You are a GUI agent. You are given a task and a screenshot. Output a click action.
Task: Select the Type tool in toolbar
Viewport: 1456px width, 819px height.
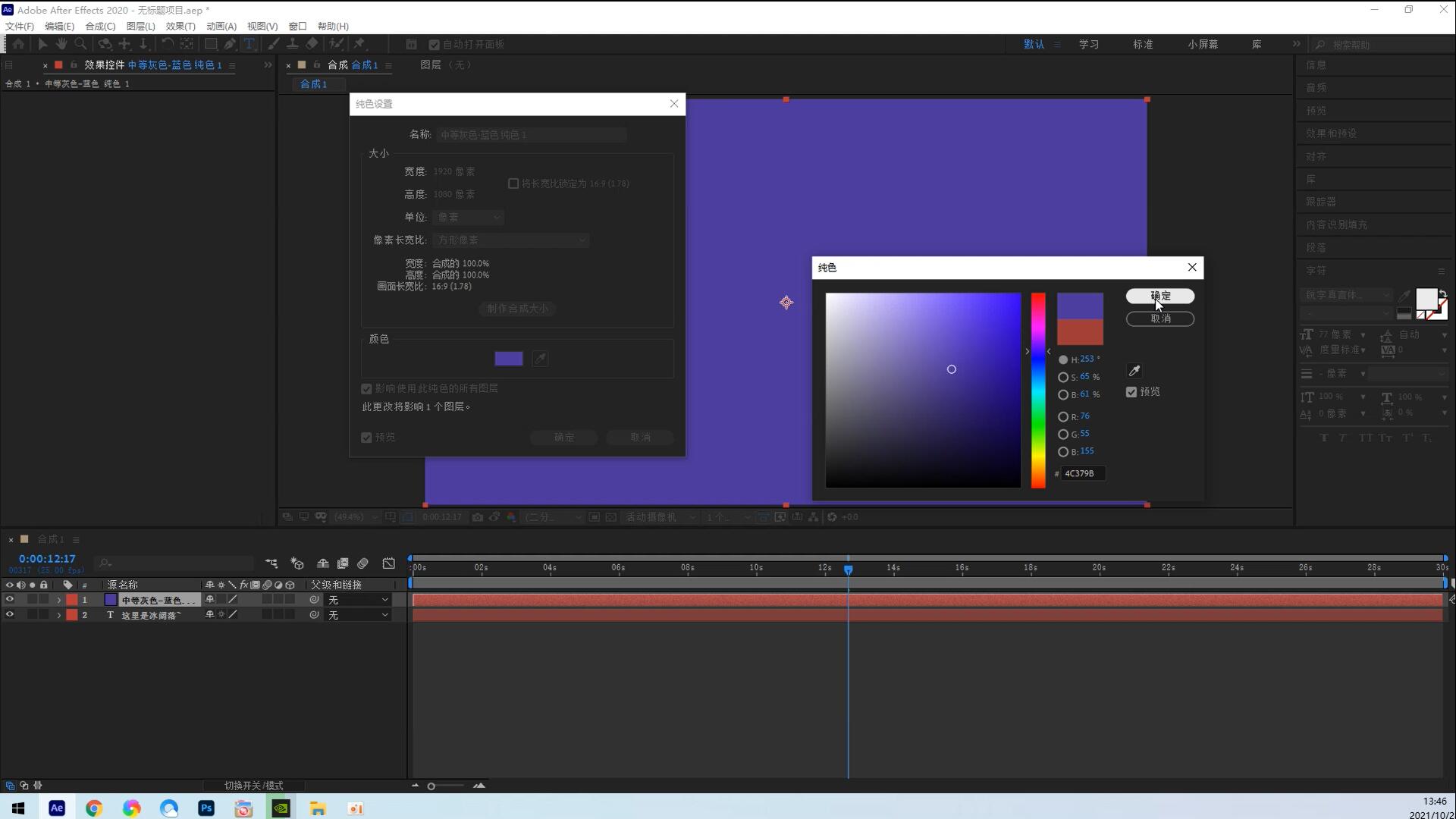(249, 44)
